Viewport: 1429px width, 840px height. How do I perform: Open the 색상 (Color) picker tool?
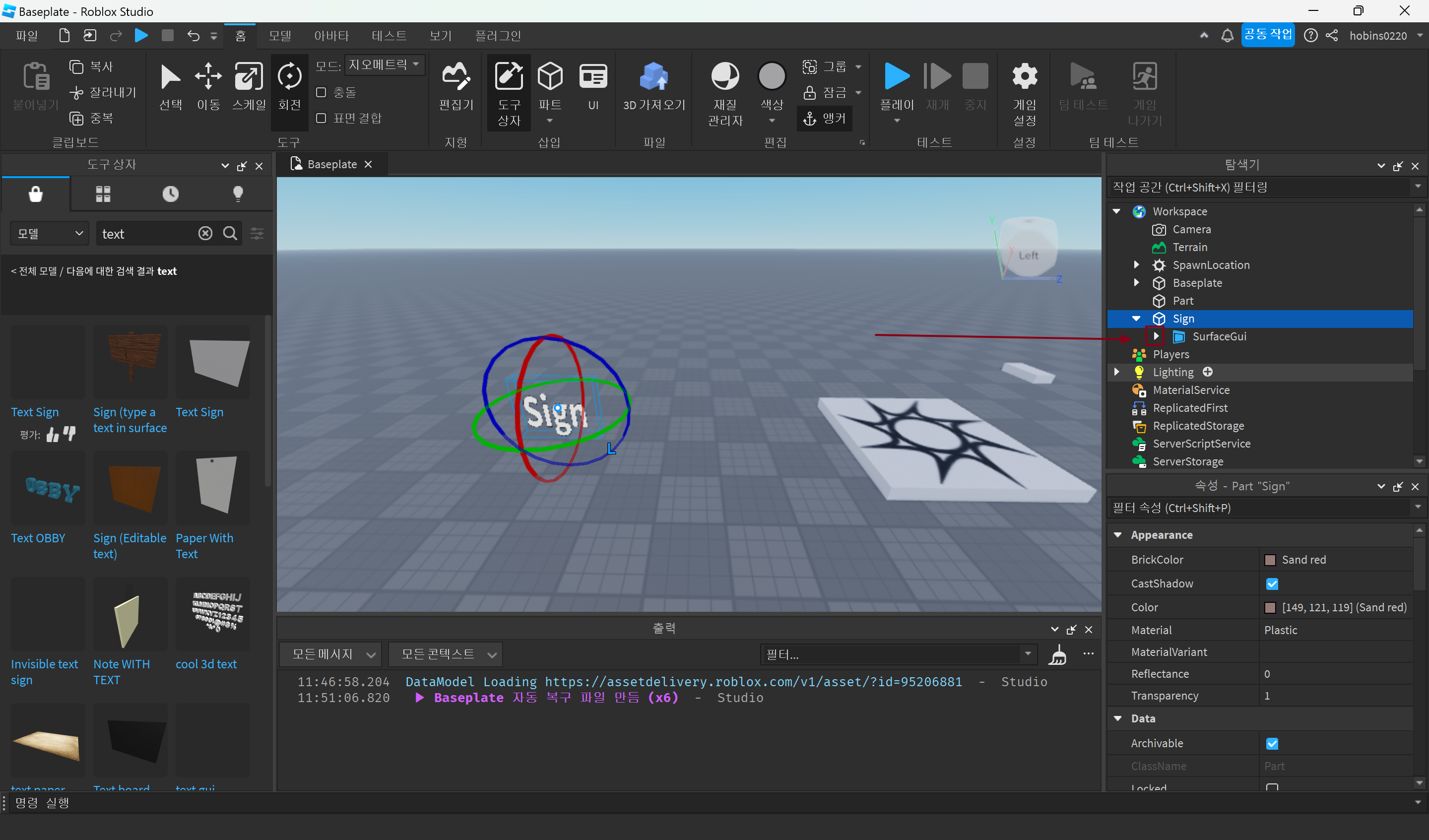(771, 92)
